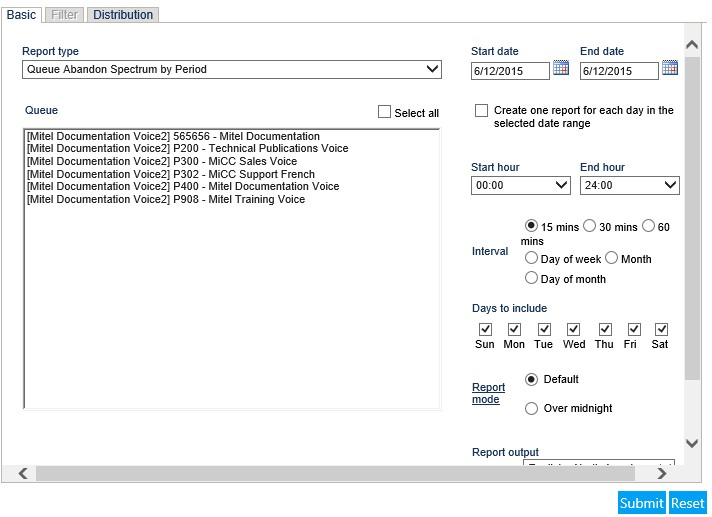Check the Select all queues box
This screenshot has width=712, height=517.
(384, 112)
